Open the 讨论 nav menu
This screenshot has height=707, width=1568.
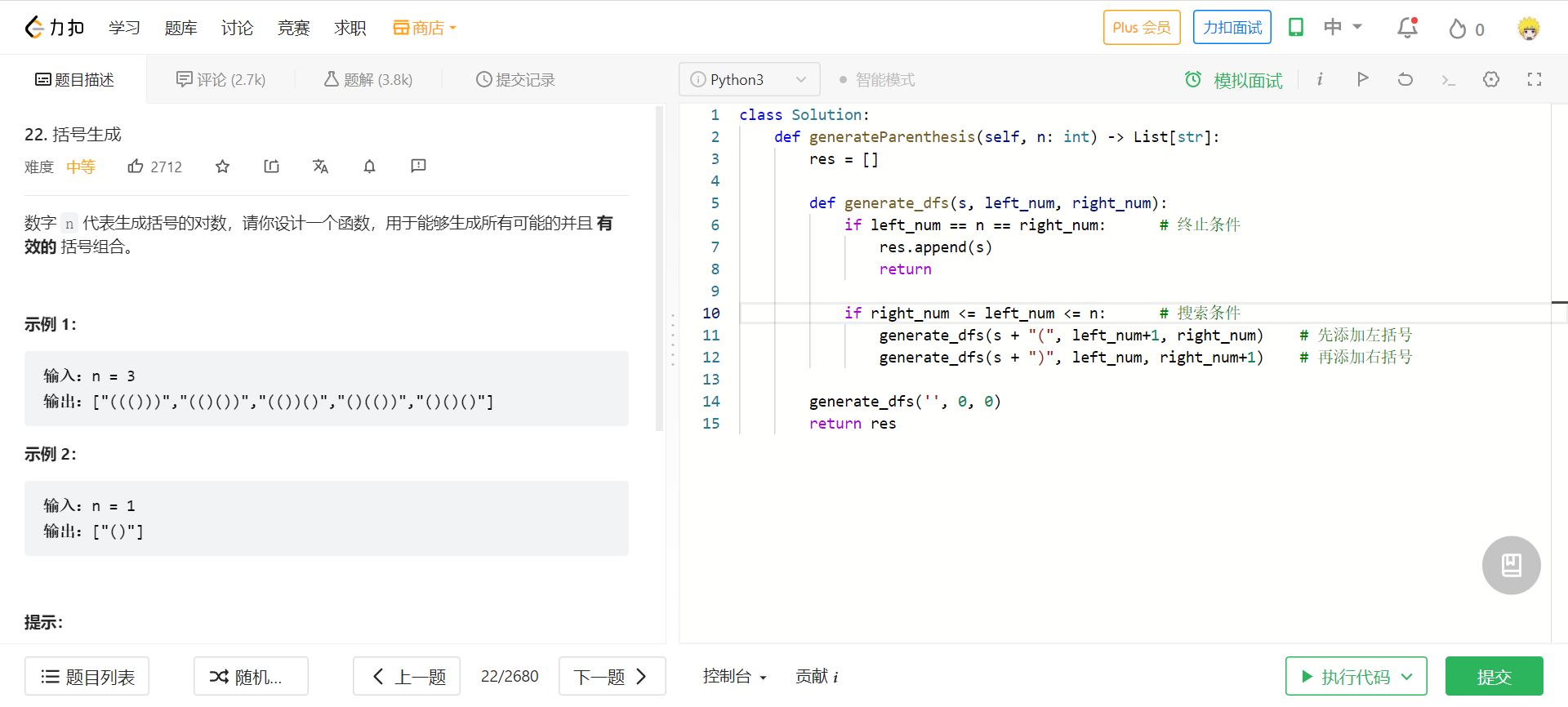click(x=237, y=28)
